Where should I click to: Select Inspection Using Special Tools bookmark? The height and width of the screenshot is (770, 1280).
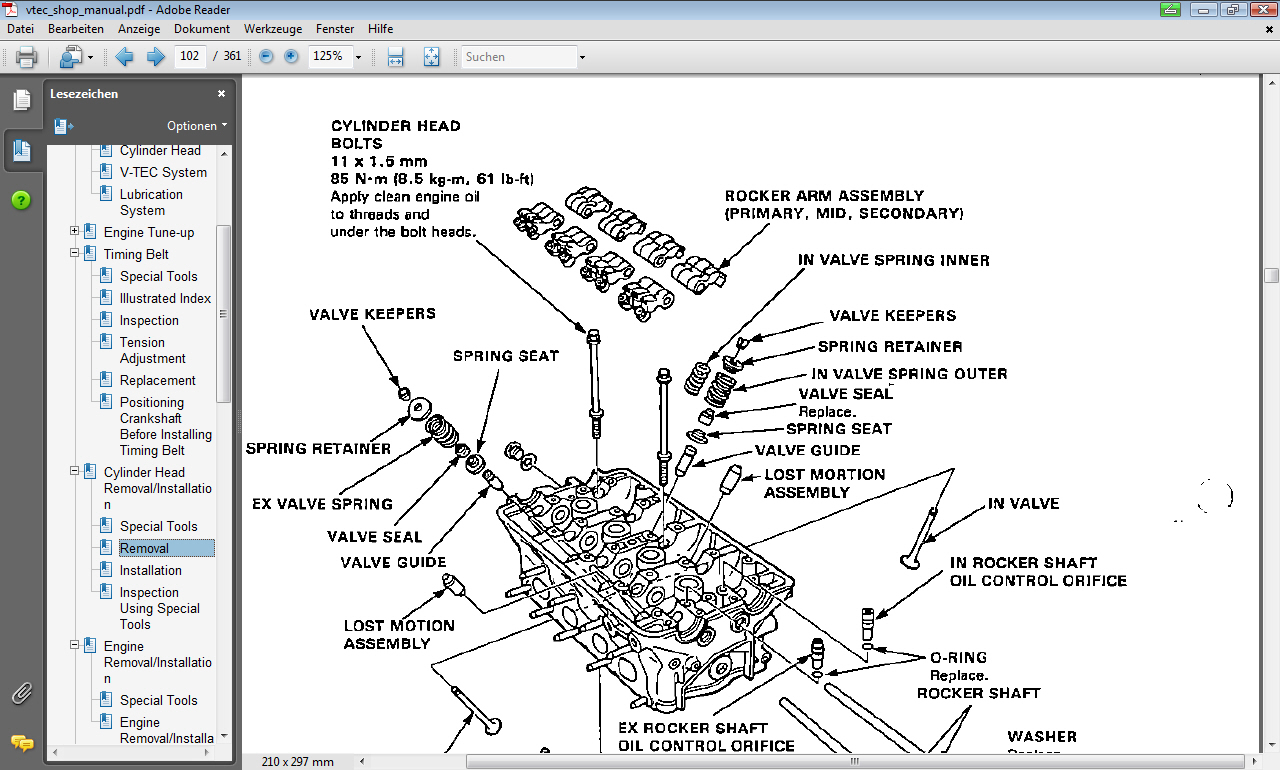pyautogui.click(x=159, y=608)
